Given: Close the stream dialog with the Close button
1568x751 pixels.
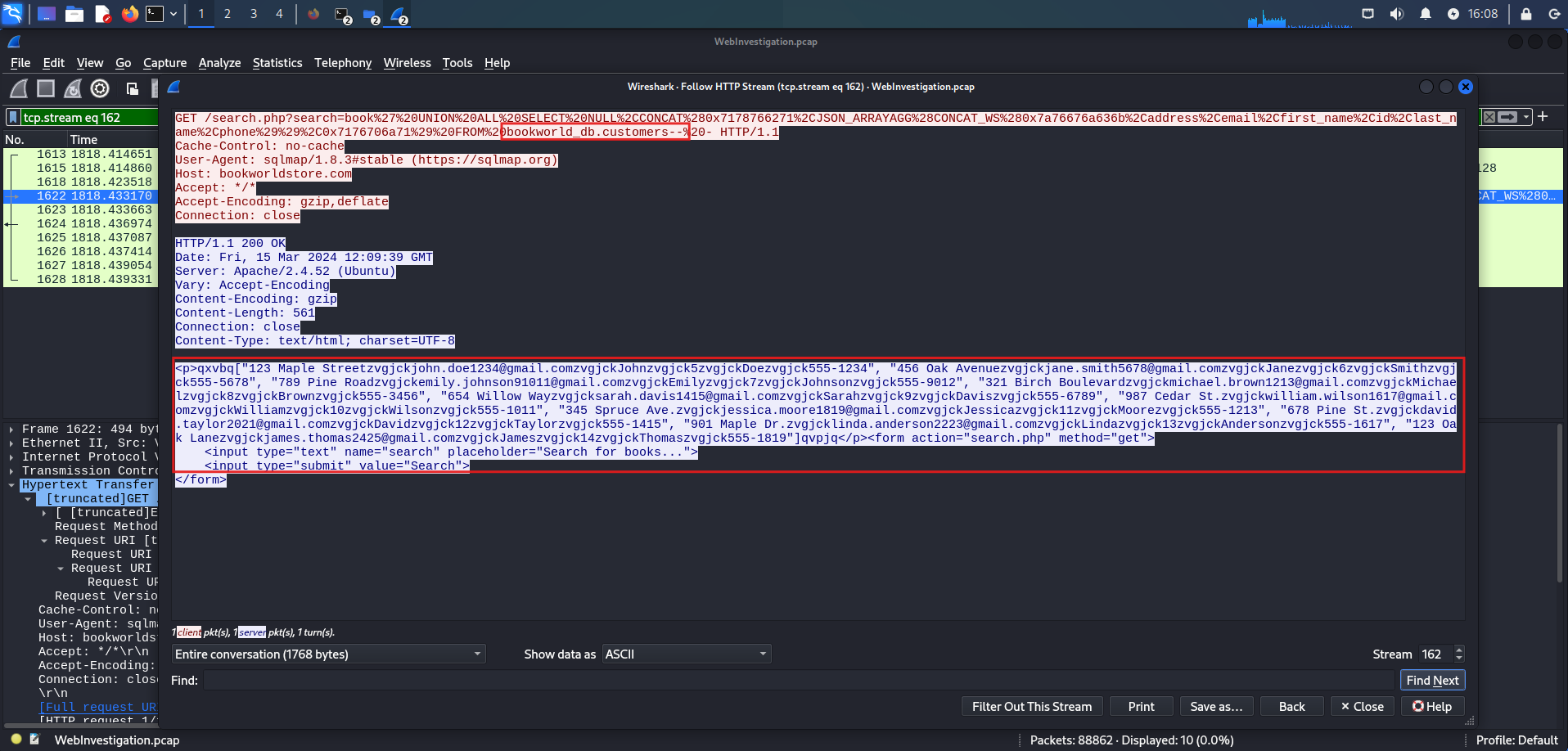Looking at the screenshot, I should (1363, 706).
